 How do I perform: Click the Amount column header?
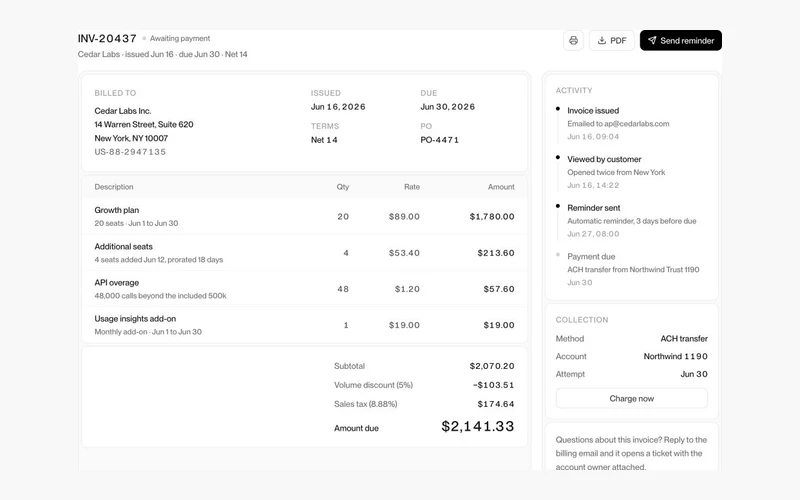[x=501, y=187]
